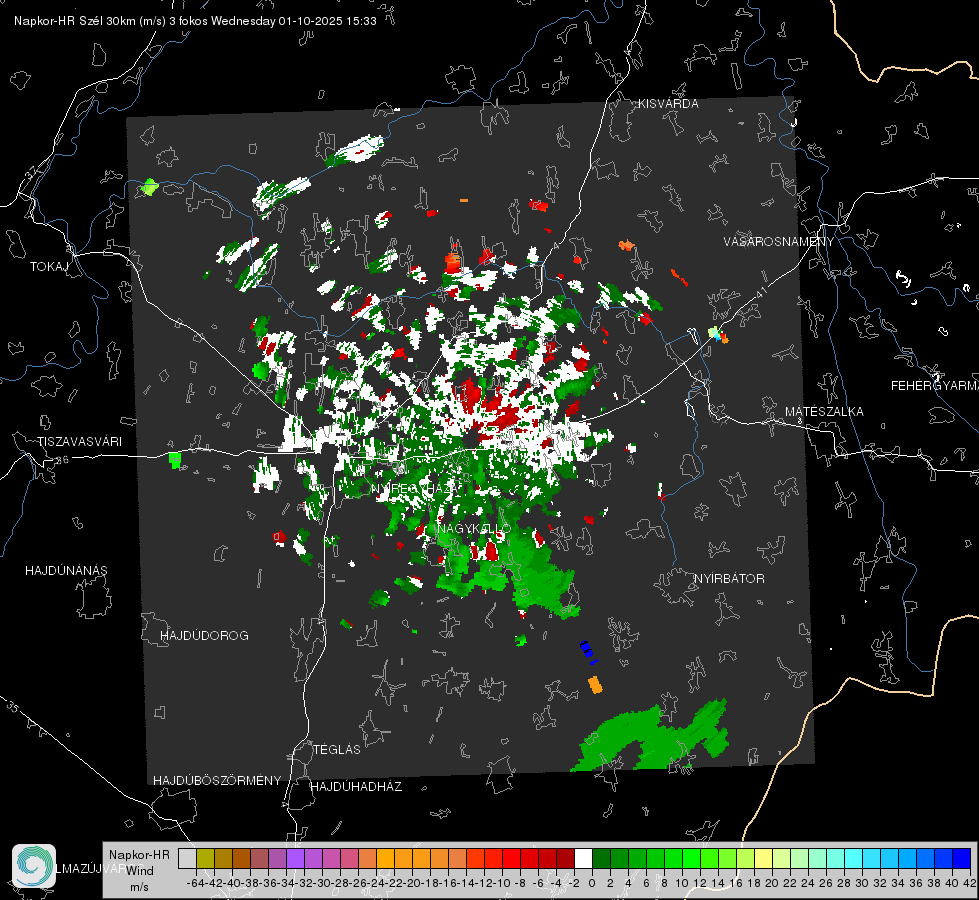Pick the red swatch between -10 and -8
The width and height of the screenshot is (979, 900).
511,858
